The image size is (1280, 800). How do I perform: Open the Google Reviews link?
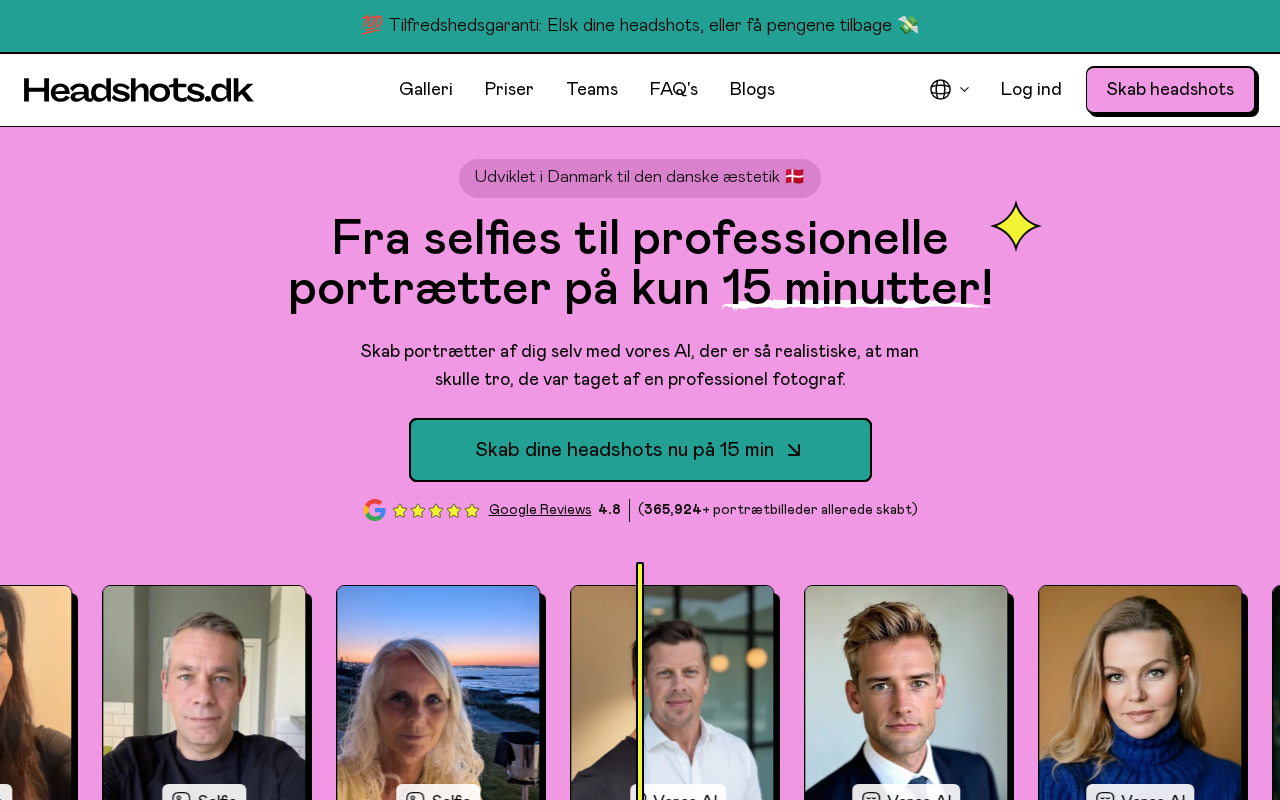click(540, 510)
